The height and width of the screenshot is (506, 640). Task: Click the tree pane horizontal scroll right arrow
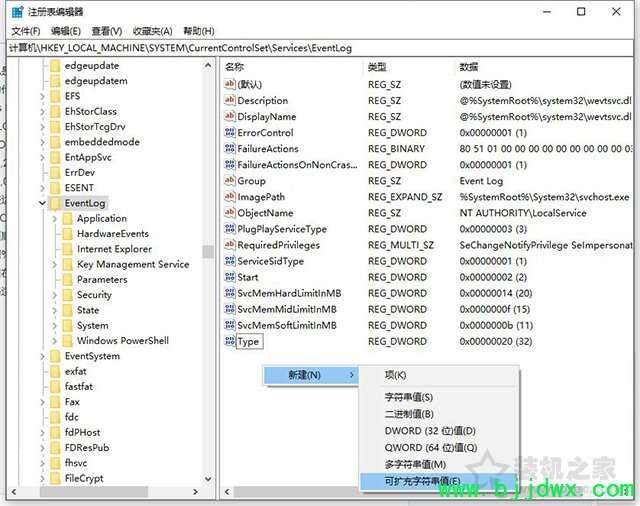pyautogui.click(x=195, y=492)
